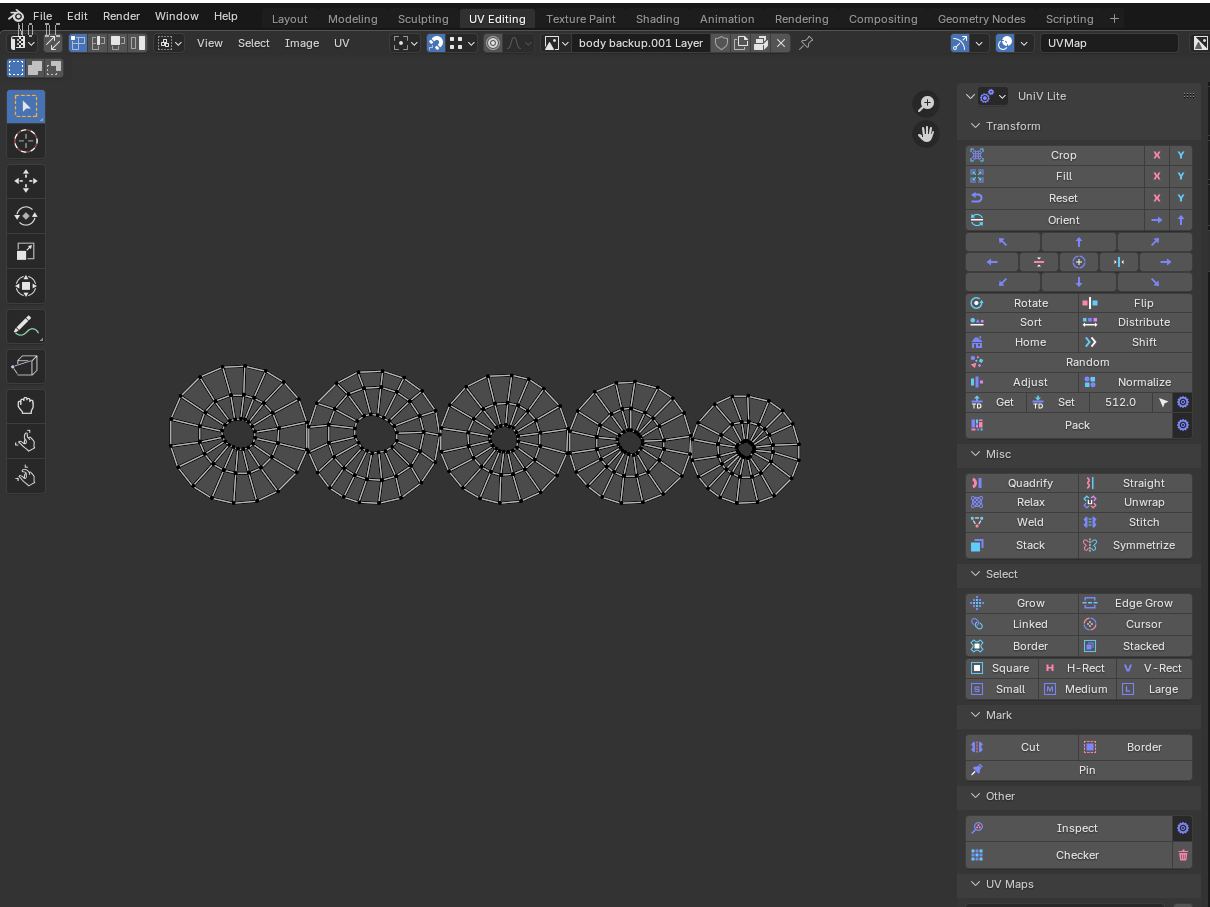Click the Pack button
The width and height of the screenshot is (1210, 907).
click(1077, 425)
